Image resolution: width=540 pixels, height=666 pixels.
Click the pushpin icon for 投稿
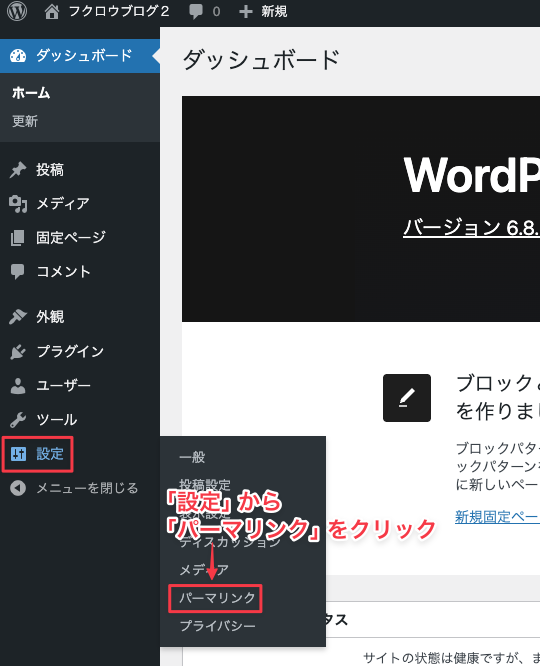[18, 170]
